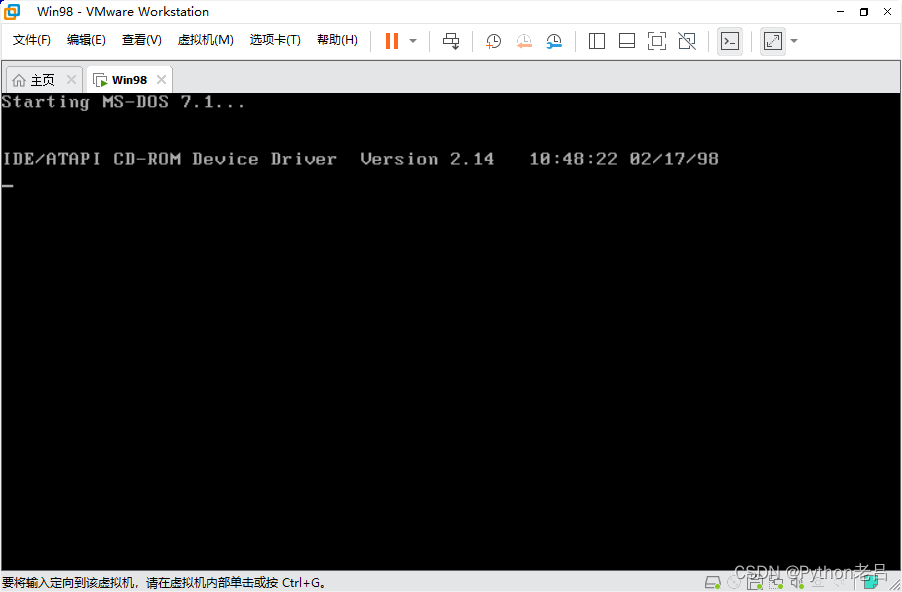Toggle the thumbnail bar view

[626, 41]
